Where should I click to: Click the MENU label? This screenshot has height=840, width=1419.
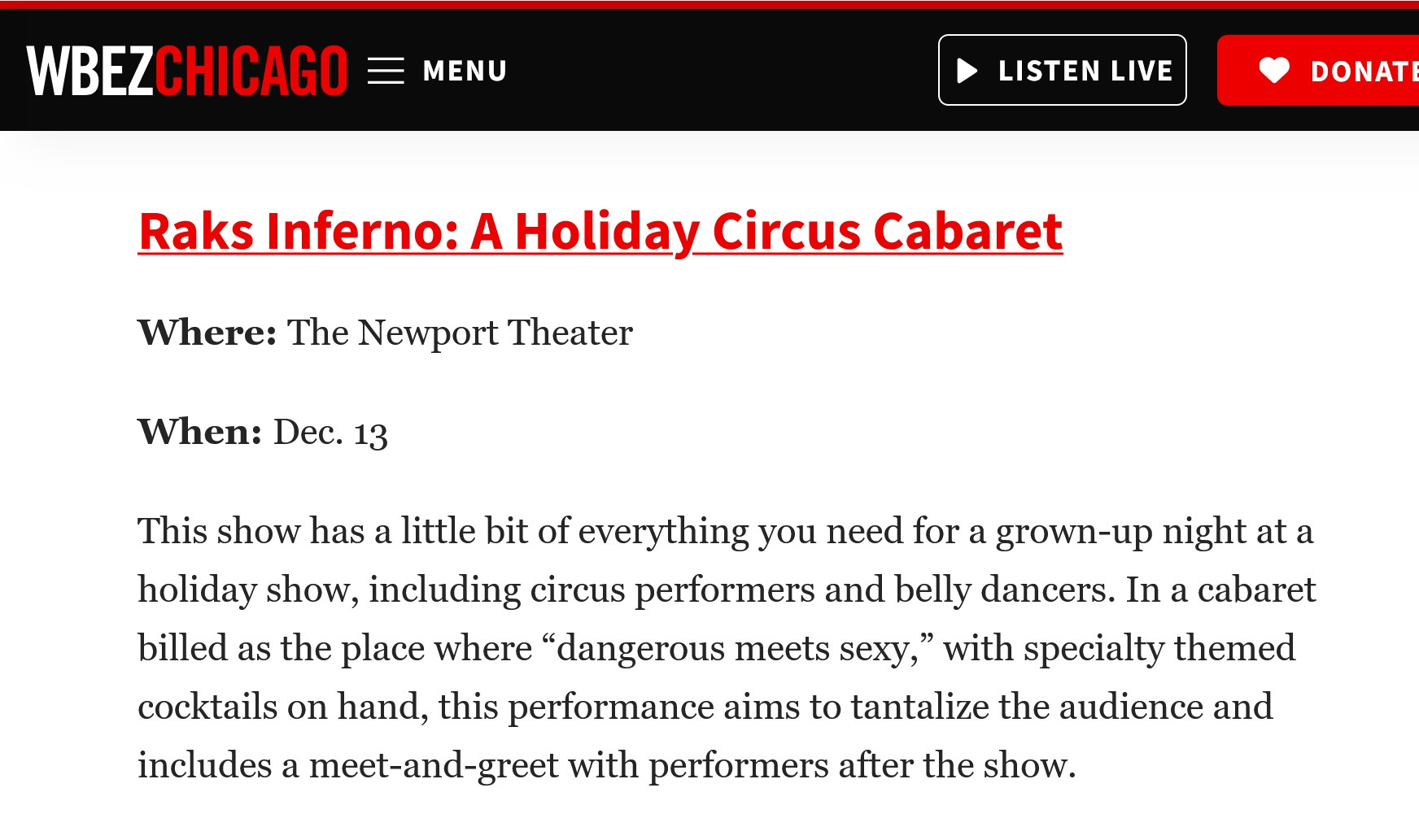tap(465, 71)
